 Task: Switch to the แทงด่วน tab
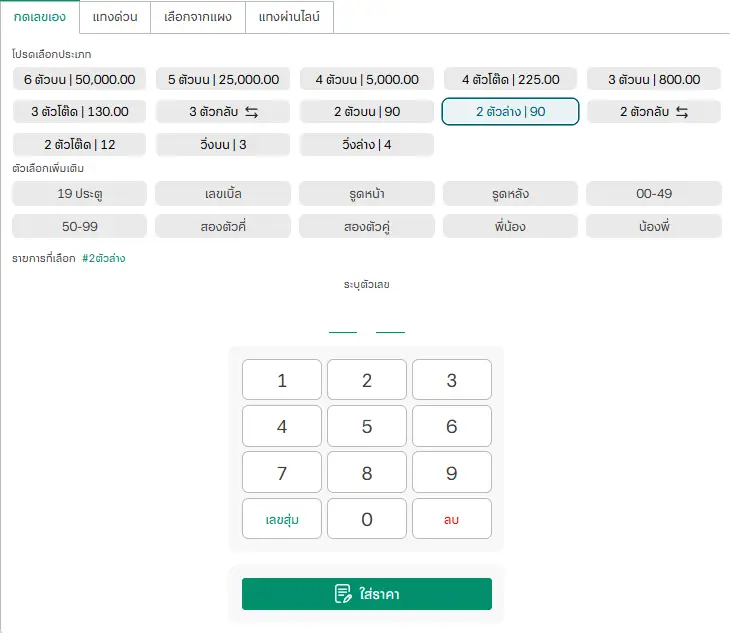114,17
